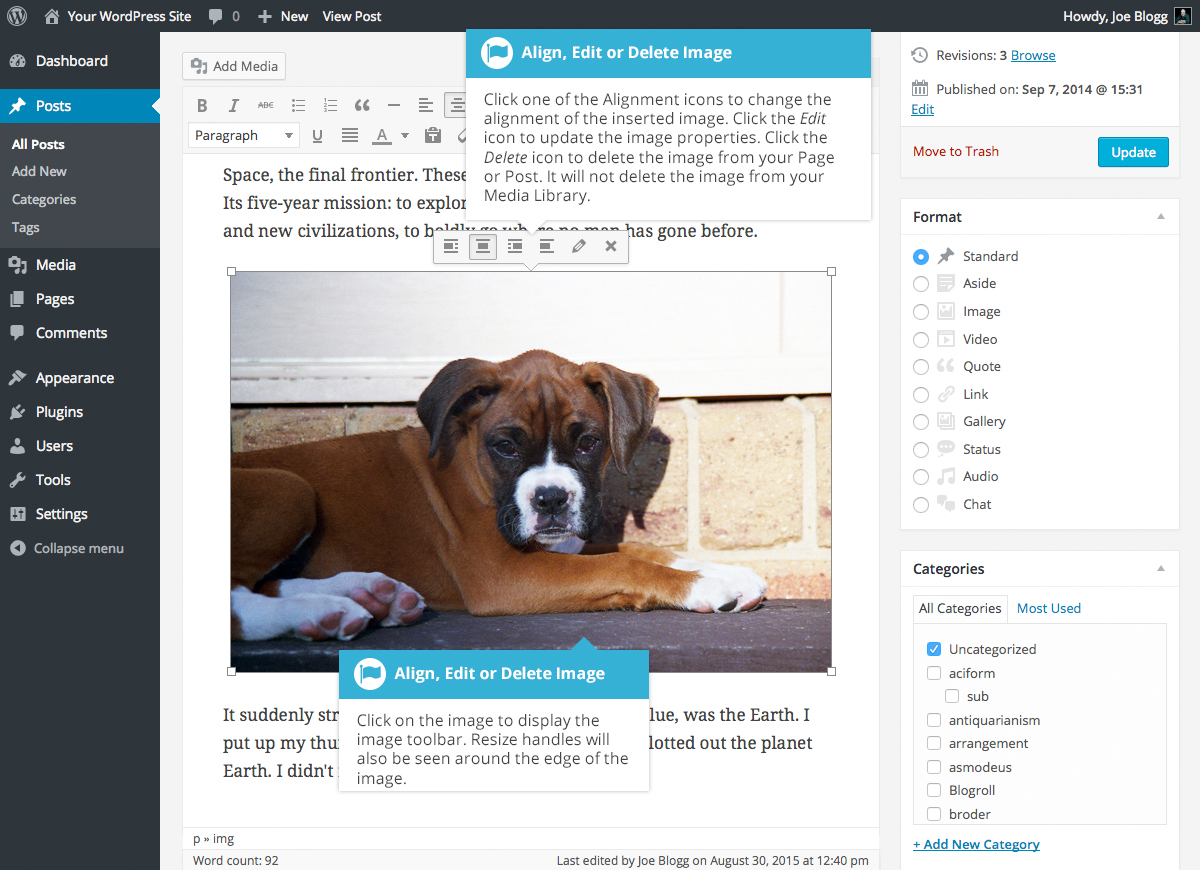Click View Post in admin bar
The width and height of the screenshot is (1200, 870).
(x=352, y=16)
